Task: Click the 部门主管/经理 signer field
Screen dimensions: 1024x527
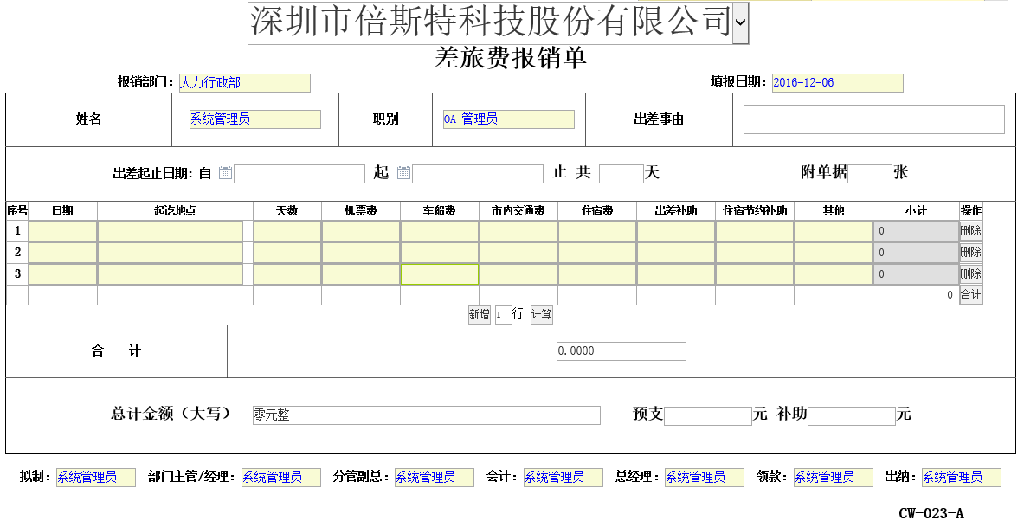Action: point(281,477)
